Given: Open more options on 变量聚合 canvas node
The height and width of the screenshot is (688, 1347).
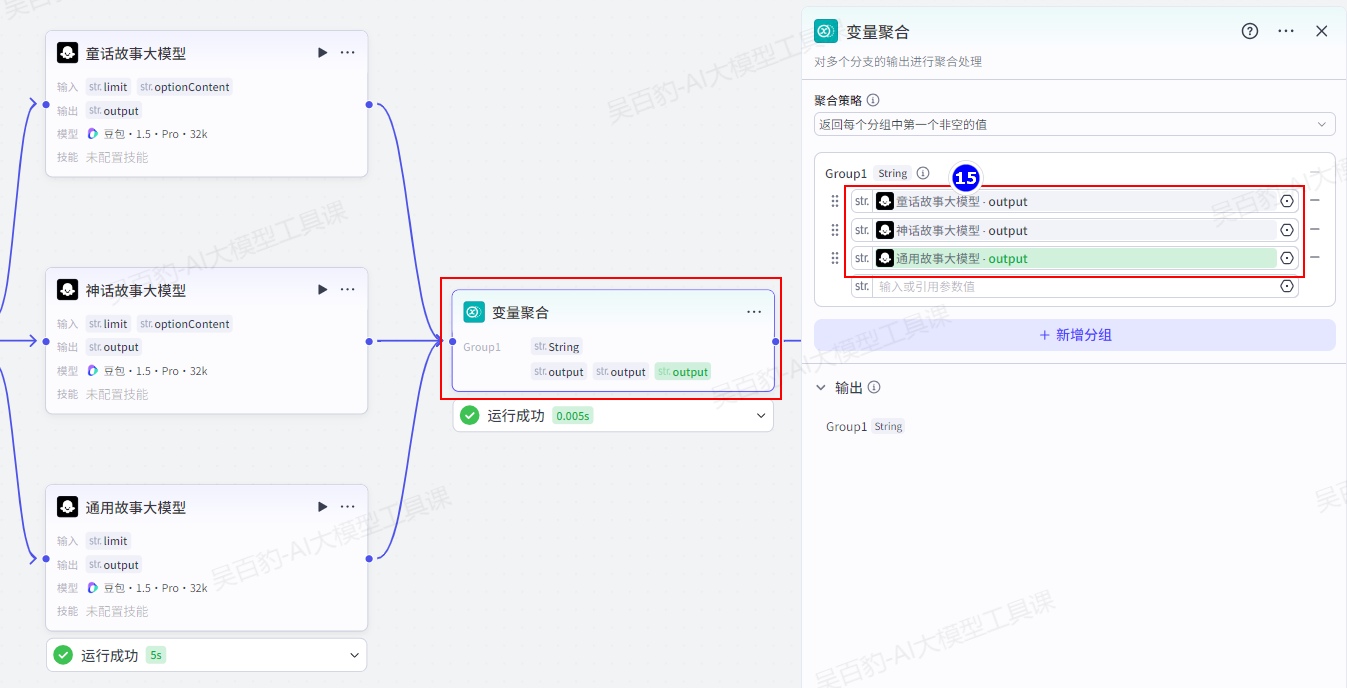Looking at the screenshot, I should click(754, 312).
